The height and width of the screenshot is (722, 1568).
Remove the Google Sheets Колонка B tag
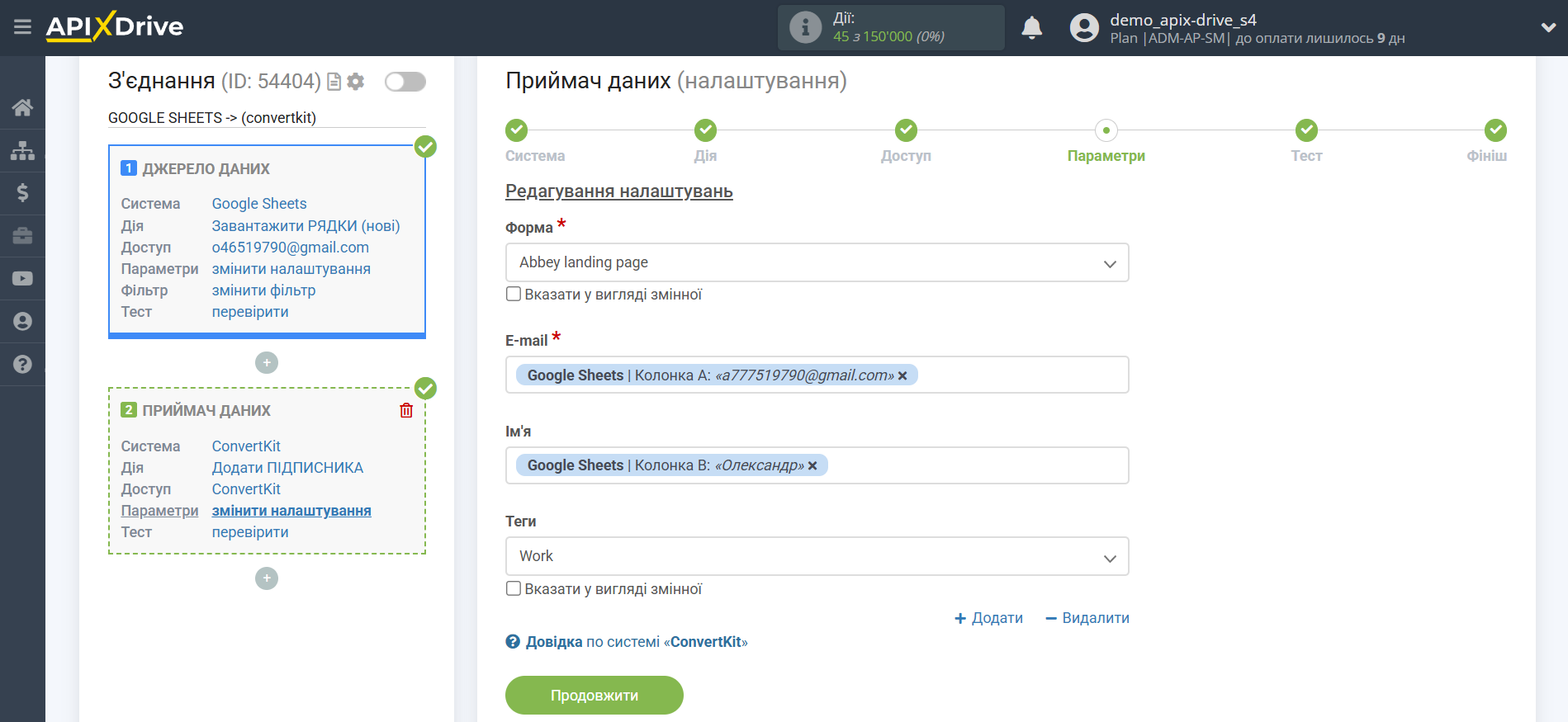click(812, 465)
